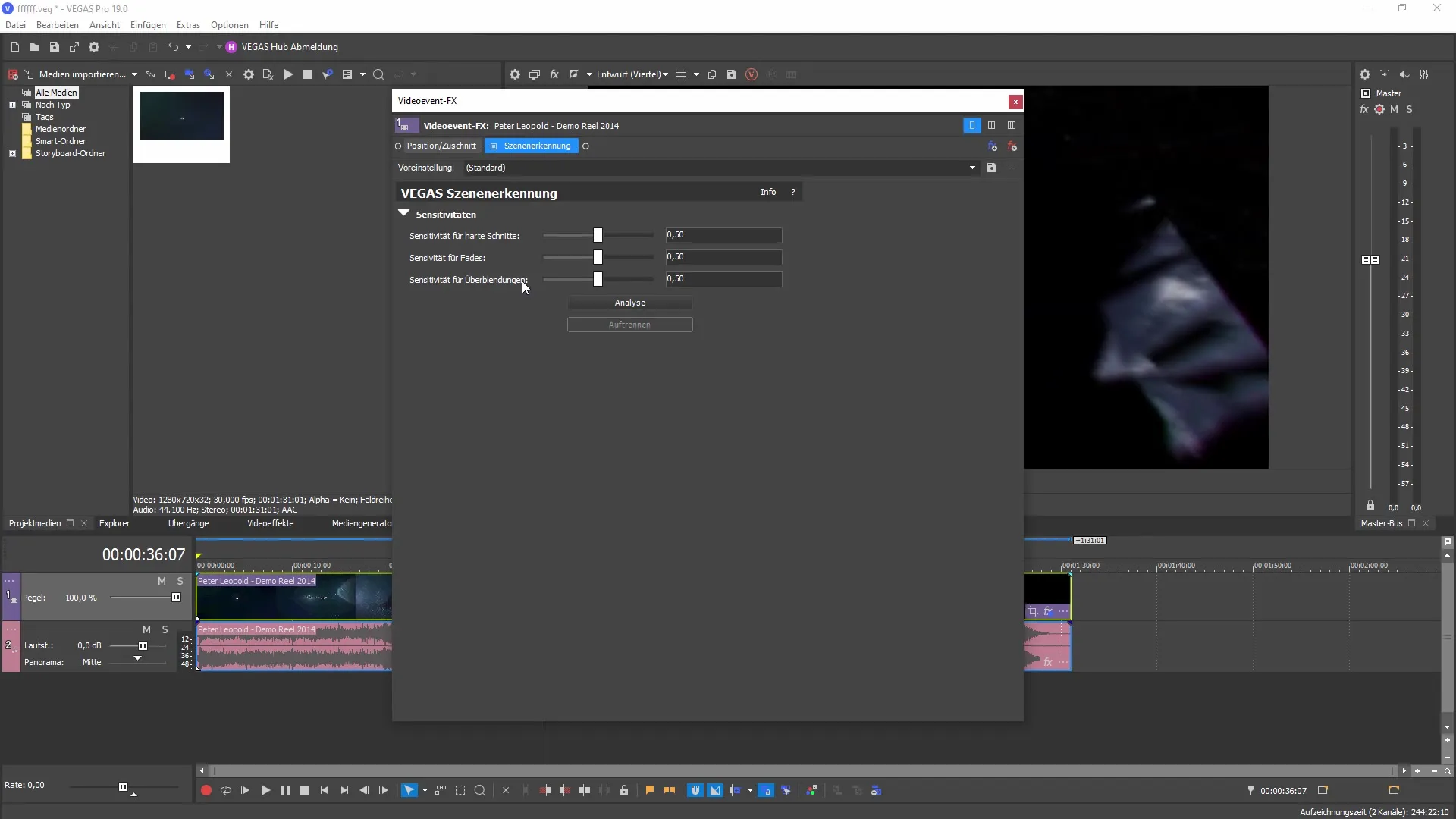1456x819 pixels.
Task: Remove selected effect with red fx icon
Action: (1012, 146)
